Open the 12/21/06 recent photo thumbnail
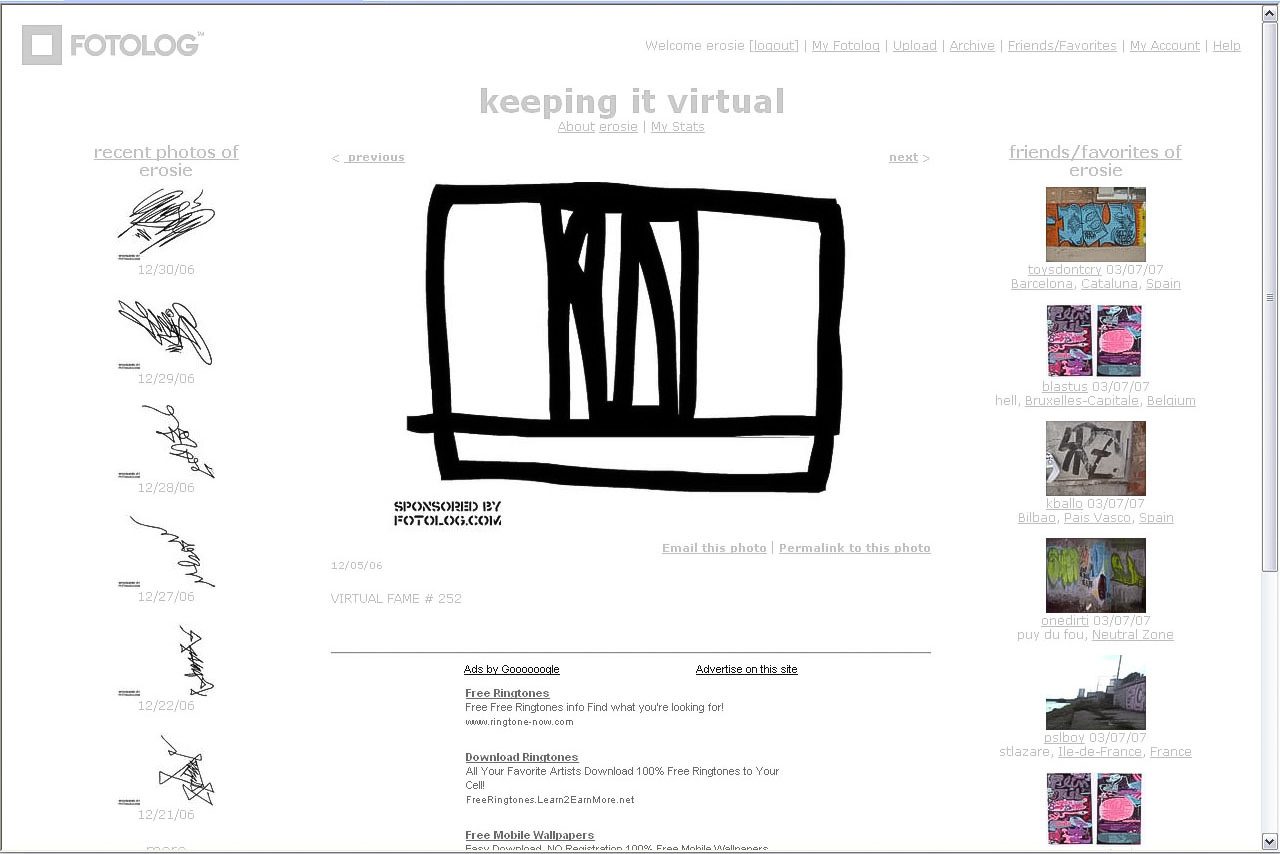This screenshot has height=854, width=1280. click(x=166, y=769)
